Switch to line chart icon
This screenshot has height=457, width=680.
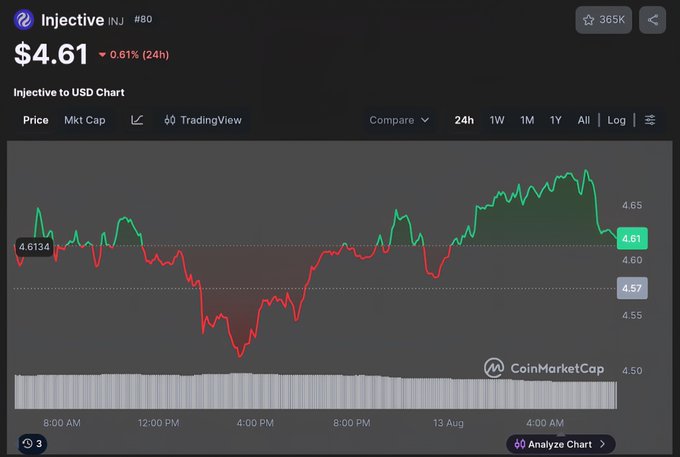click(137, 120)
